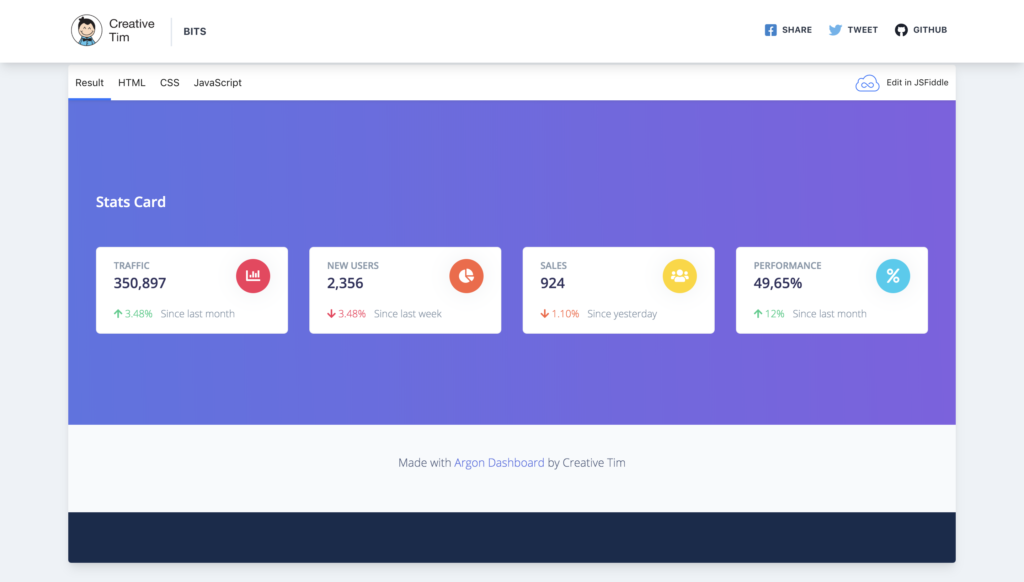The width and height of the screenshot is (1024, 582).
Task: Open the CSS tab
Action: (x=170, y=83)
